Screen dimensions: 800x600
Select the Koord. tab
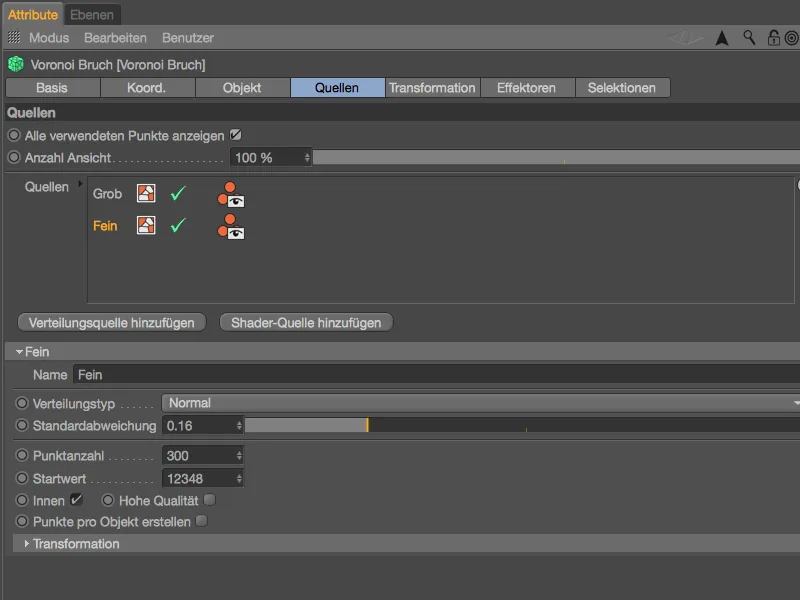(x=147, y=88)
